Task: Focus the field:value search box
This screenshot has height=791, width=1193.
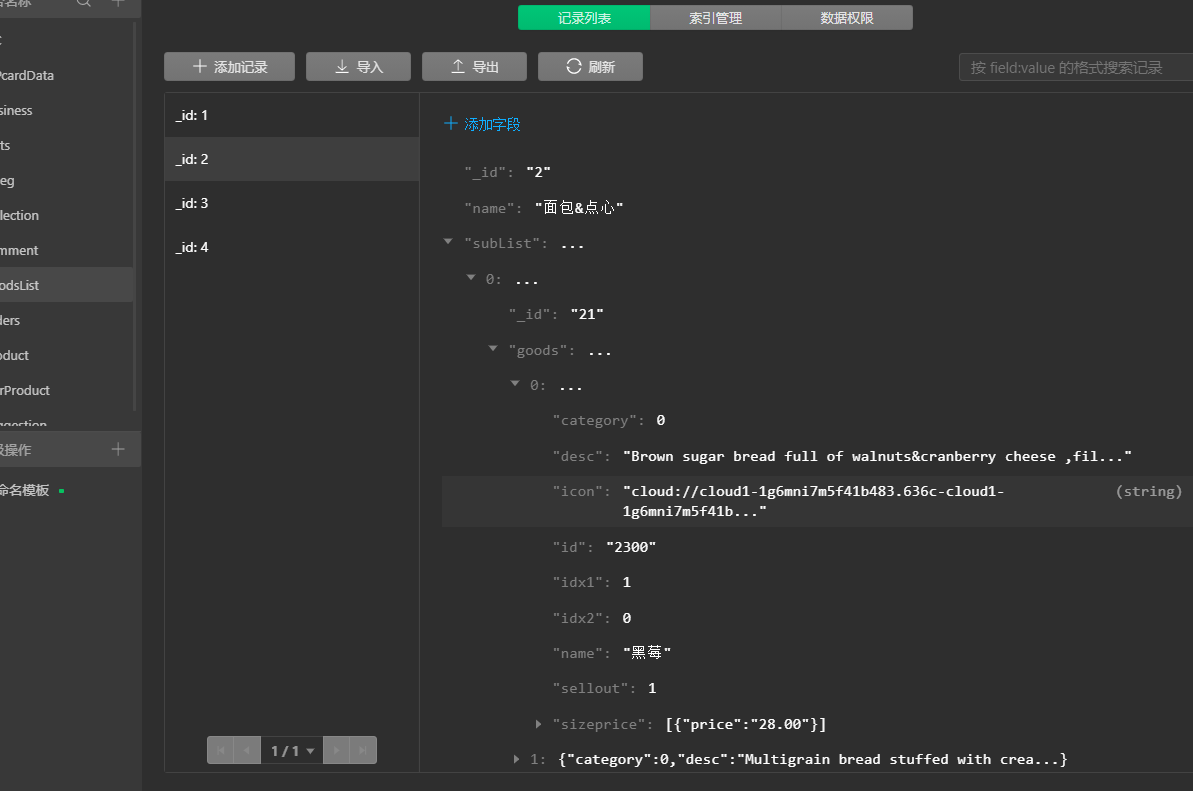Action: coord(1076,68)
